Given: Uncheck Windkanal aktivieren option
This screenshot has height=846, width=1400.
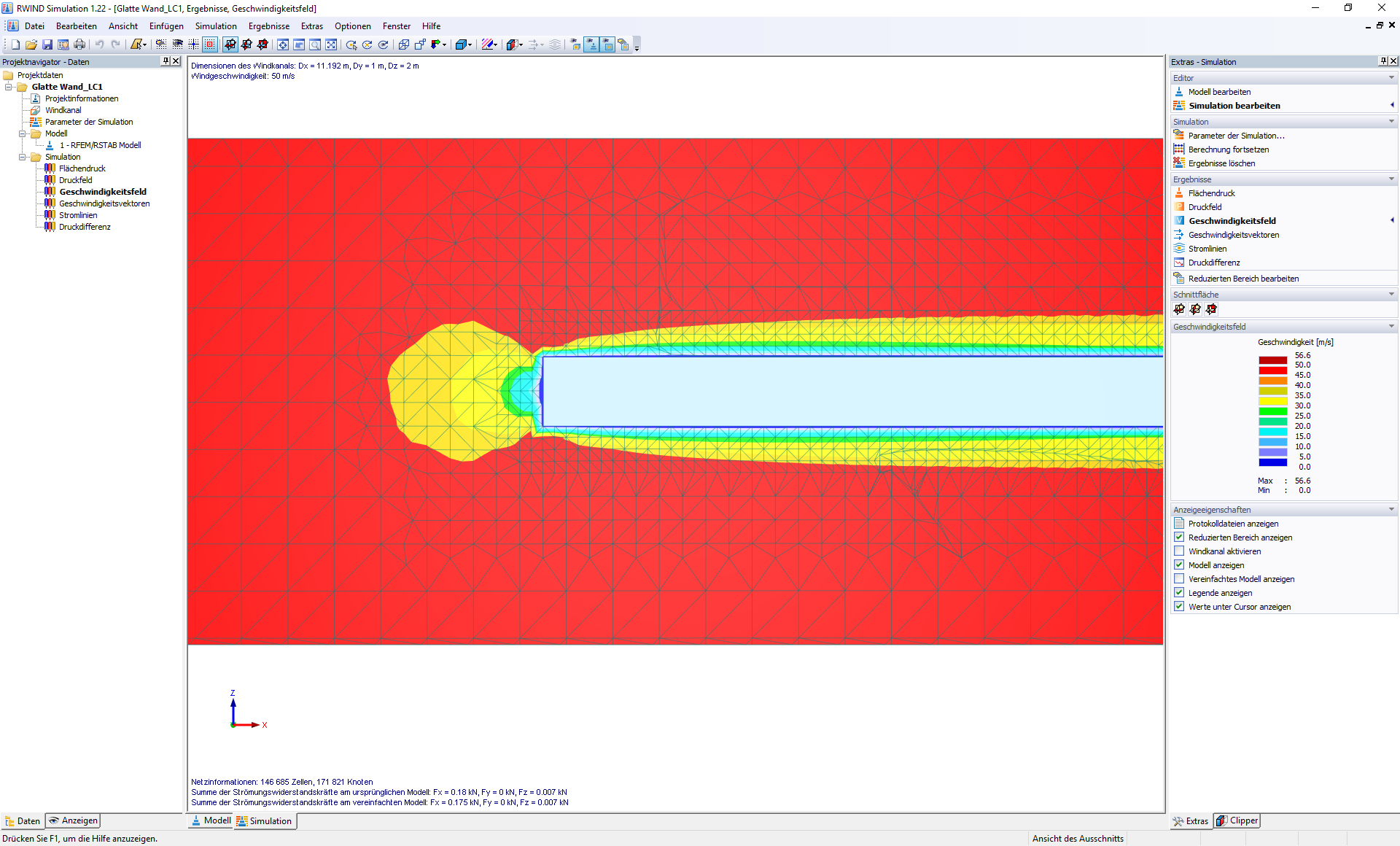Looking at the screenshot, I should pyautogui.click(x=1179, y=551).
